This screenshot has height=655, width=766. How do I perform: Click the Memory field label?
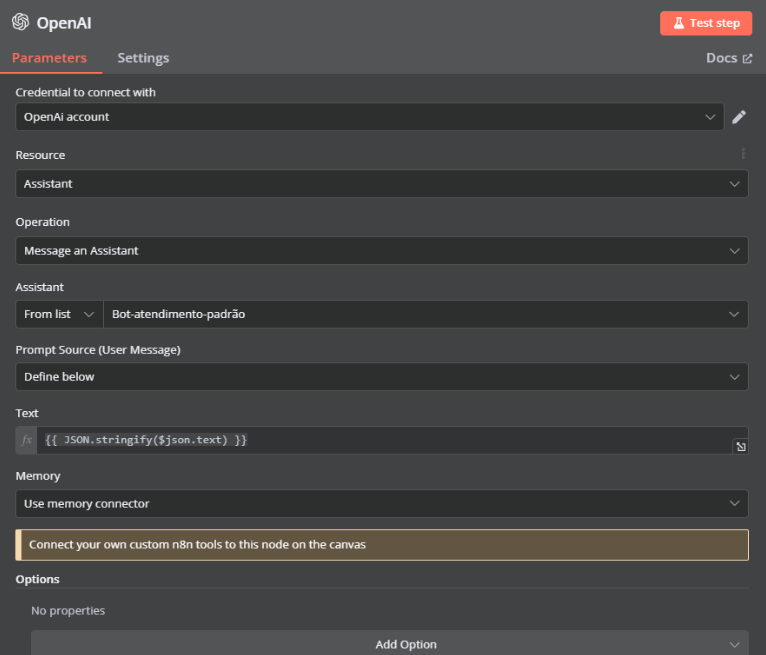[38, 476]
